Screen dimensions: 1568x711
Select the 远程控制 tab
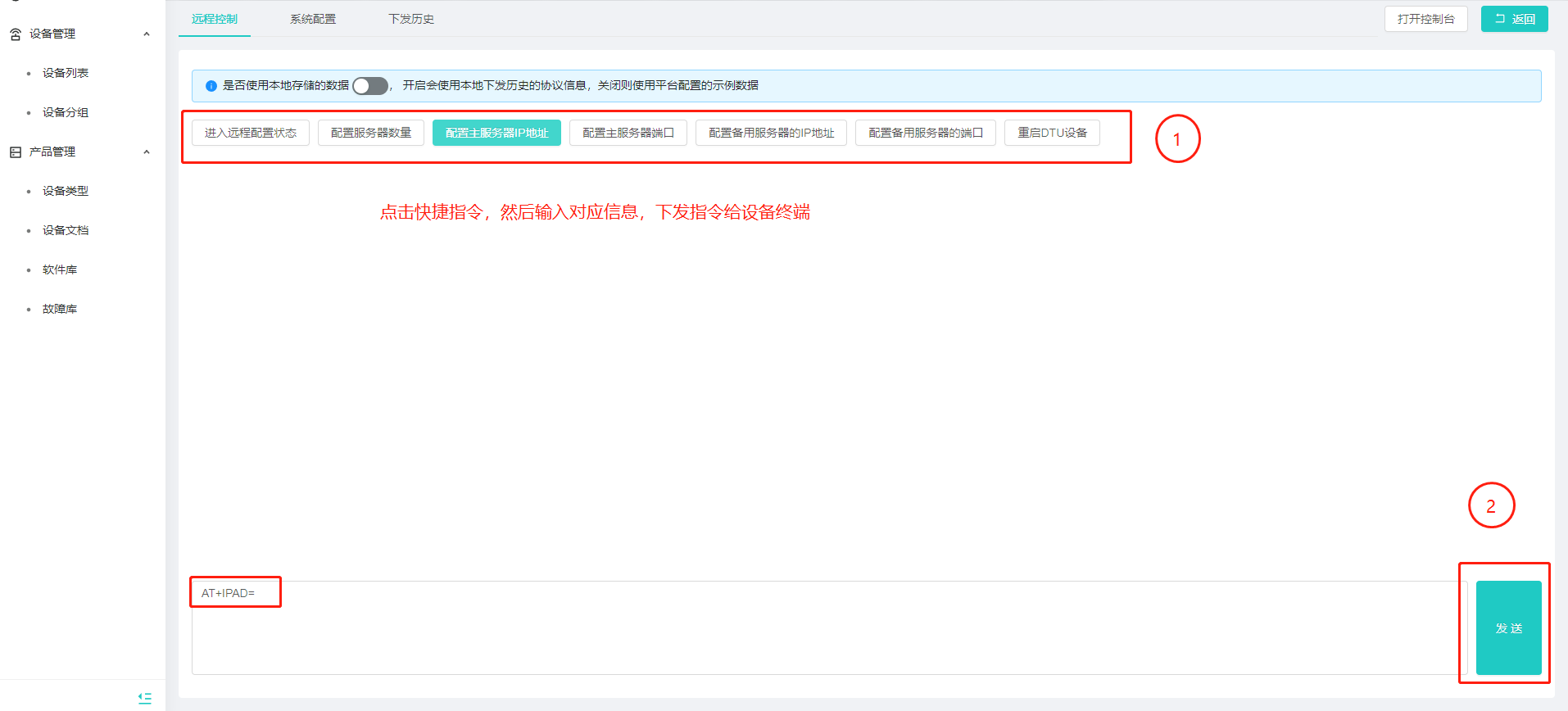215,19
